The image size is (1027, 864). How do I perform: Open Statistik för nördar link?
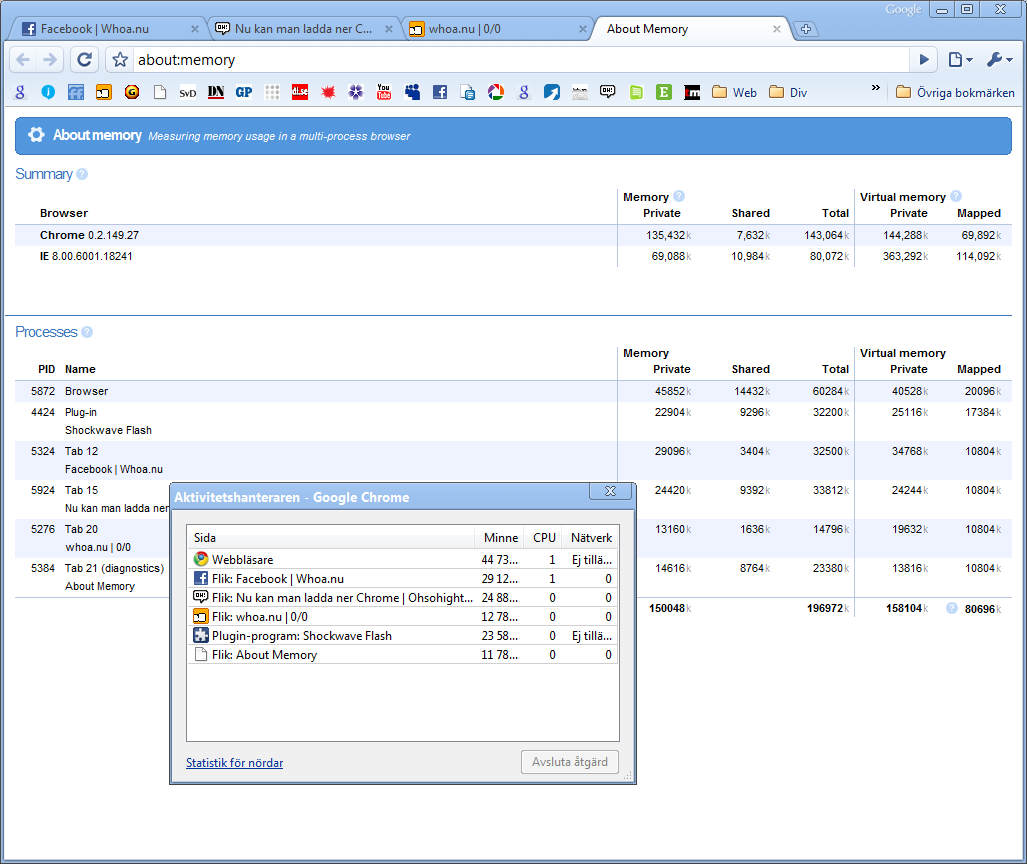click(x=234, y=762)
